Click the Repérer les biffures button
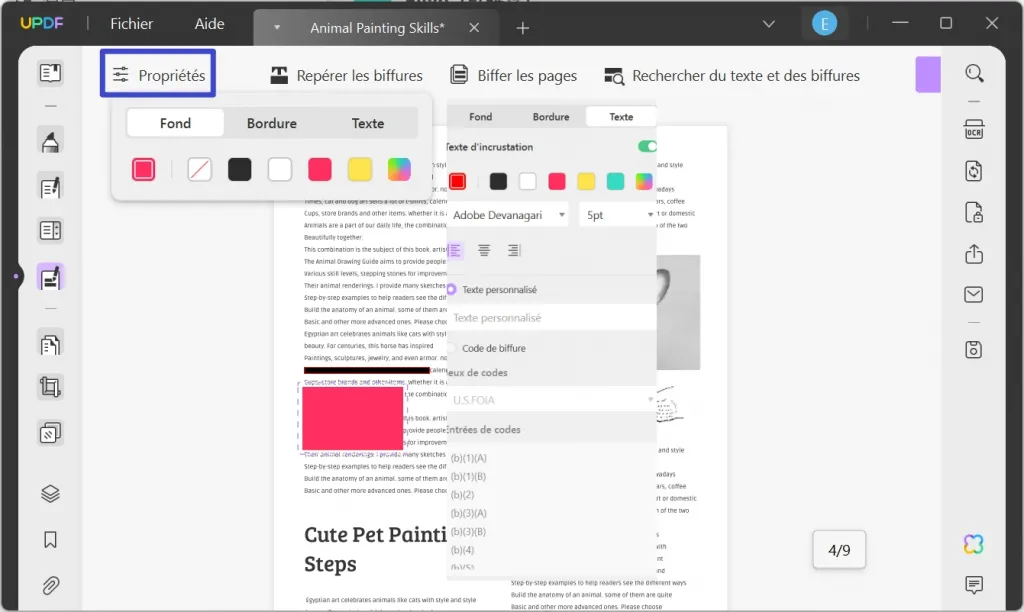The width and height of the screenshot is (1024, 612). (x=347, y=74)
